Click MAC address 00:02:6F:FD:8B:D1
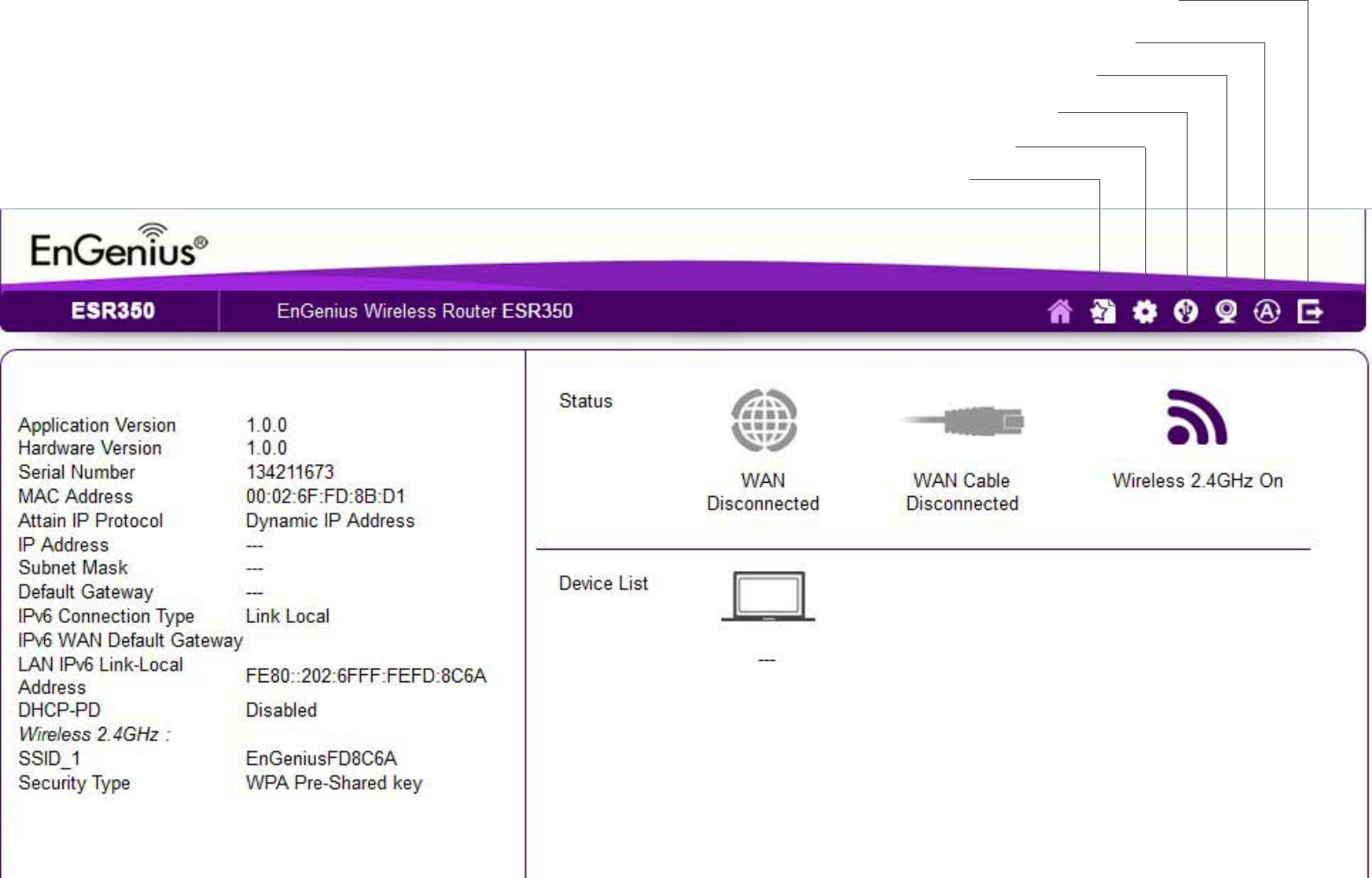This screenshot has width=1372, height=878. pos(326,496)
